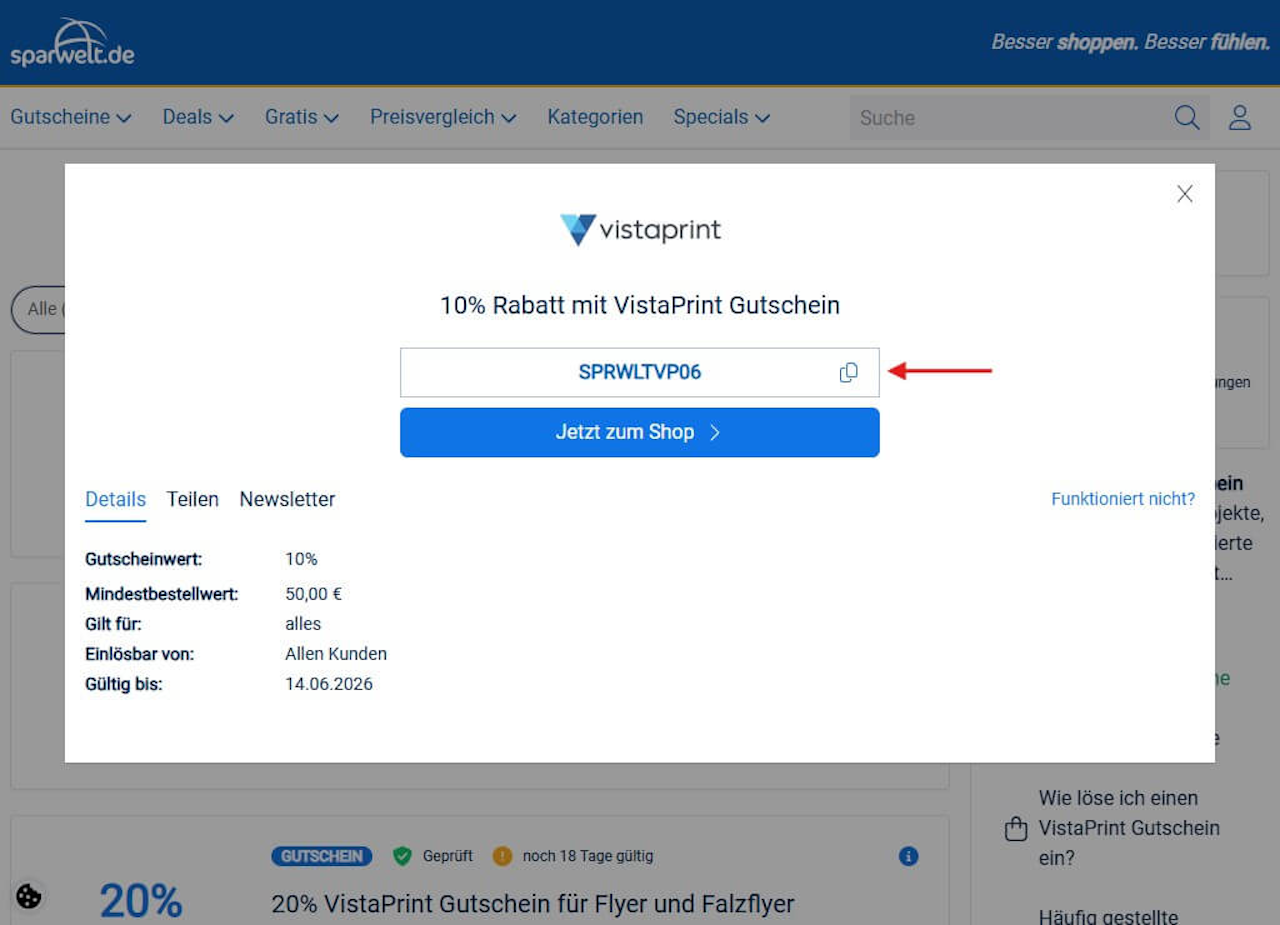Click the sparwelt.de logo
1280x925 pixels.
(x=72, y=42)
